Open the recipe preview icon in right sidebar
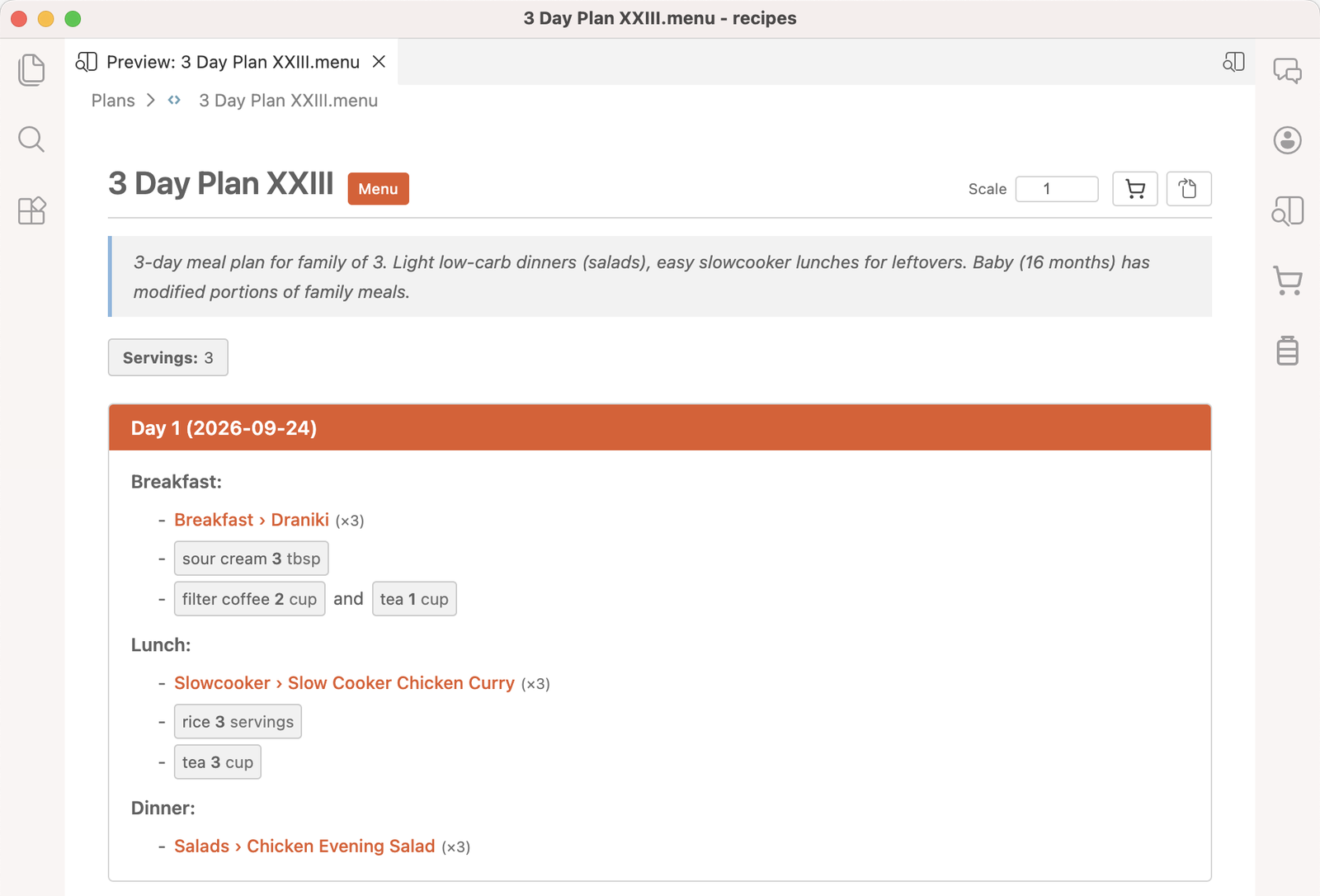Screen dimensions: 1320x896 tap(1287, 210)
